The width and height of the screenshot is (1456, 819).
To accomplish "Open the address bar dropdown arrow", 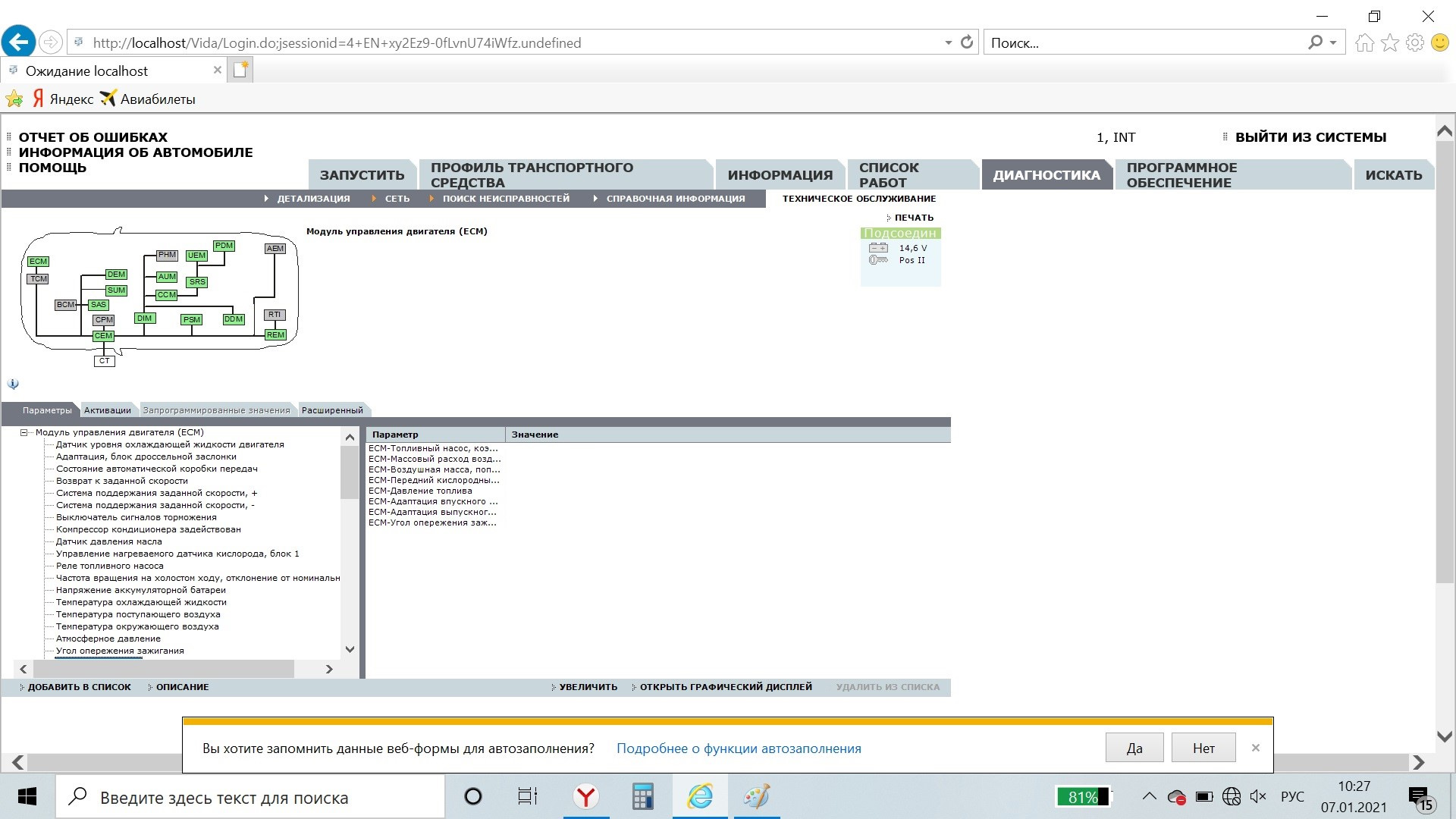I will click(948, 43).
